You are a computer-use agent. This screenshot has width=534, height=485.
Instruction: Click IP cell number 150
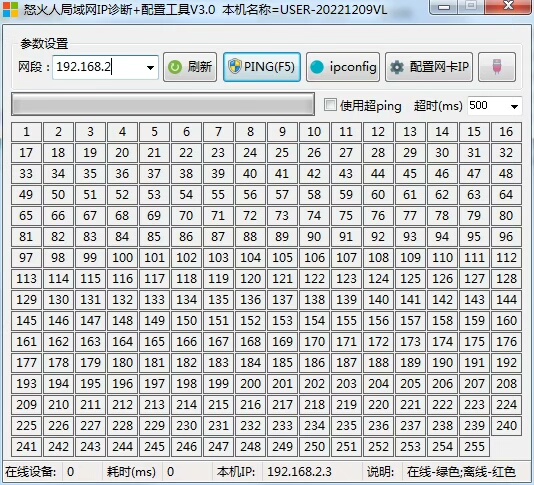tap(187, 321)
